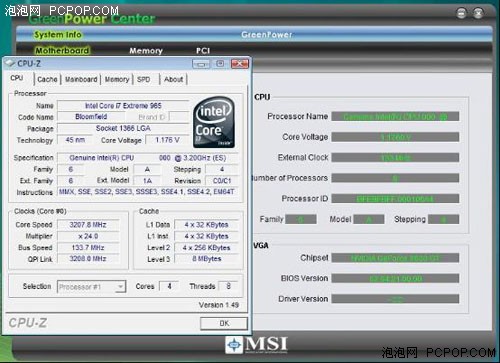Click the "3208.0 MHz" QPI Link value

click(88, 259)
